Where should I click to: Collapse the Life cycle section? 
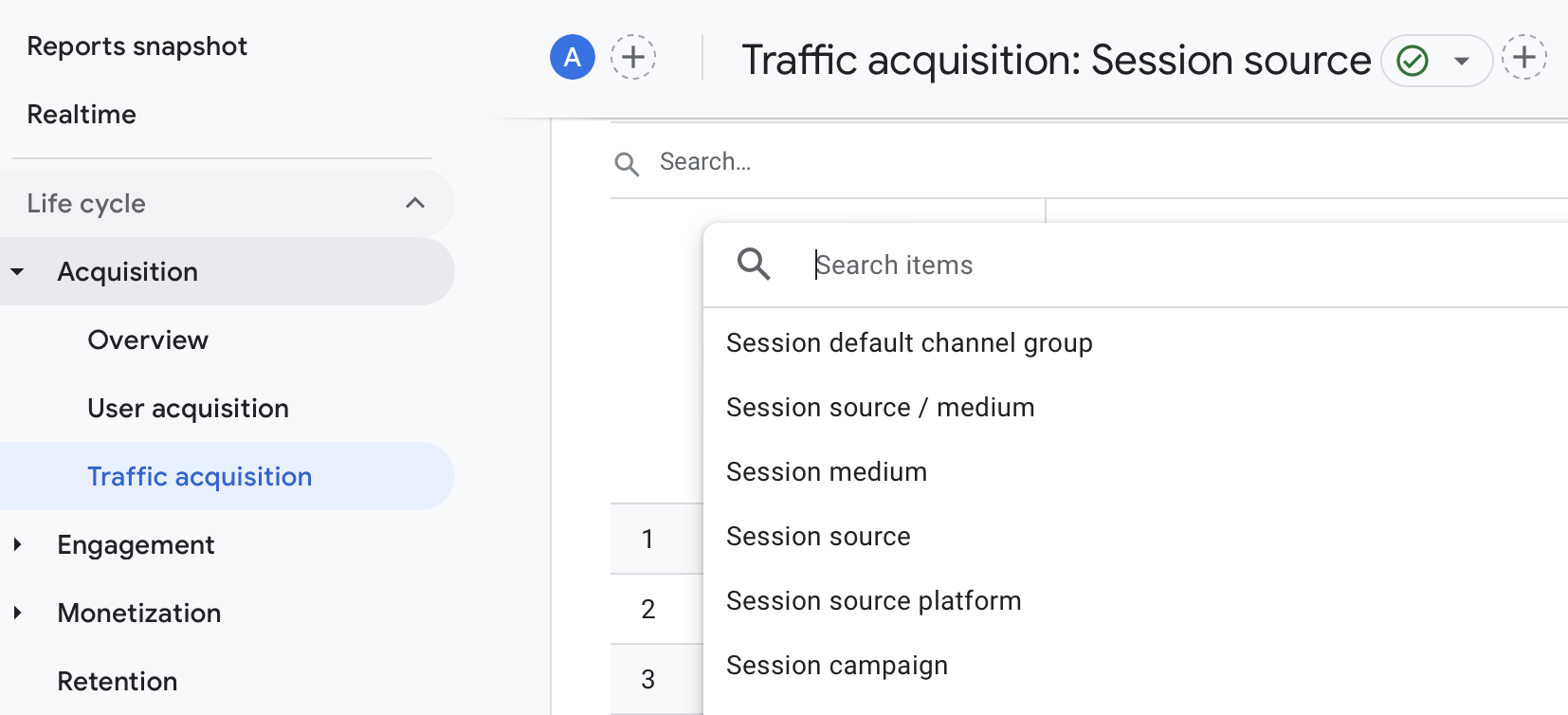click(x=415, y=203)
